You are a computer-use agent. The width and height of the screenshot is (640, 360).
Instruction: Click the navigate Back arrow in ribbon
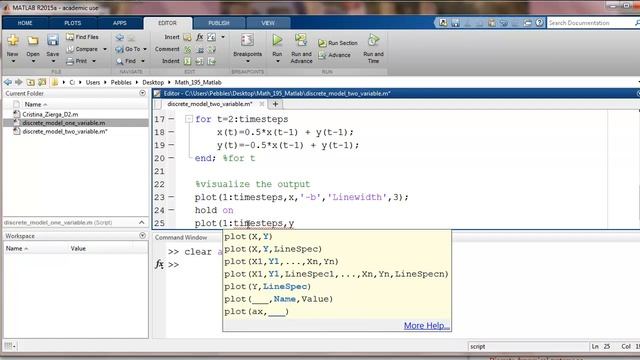(x=120, y=38)
